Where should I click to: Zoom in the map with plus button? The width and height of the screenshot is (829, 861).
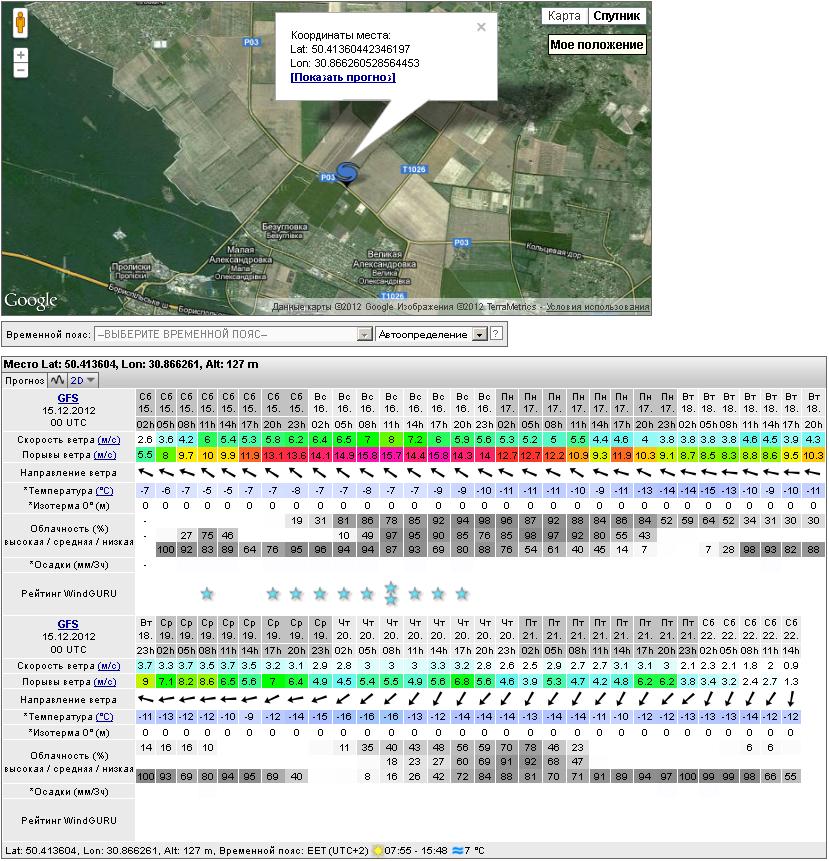coord(21,55)
